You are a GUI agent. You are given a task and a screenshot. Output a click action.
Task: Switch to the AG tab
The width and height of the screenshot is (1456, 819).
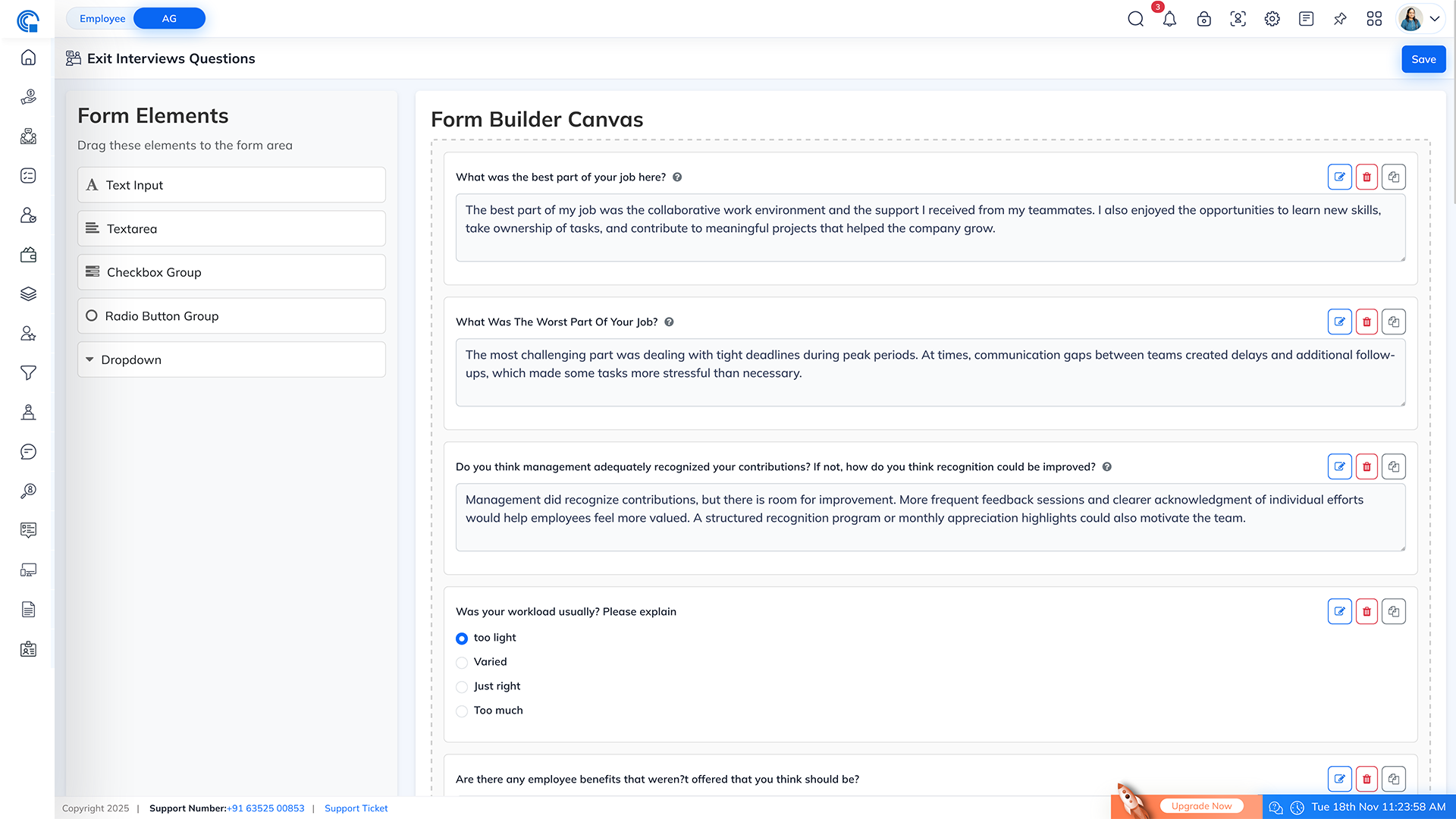[169, 18]
